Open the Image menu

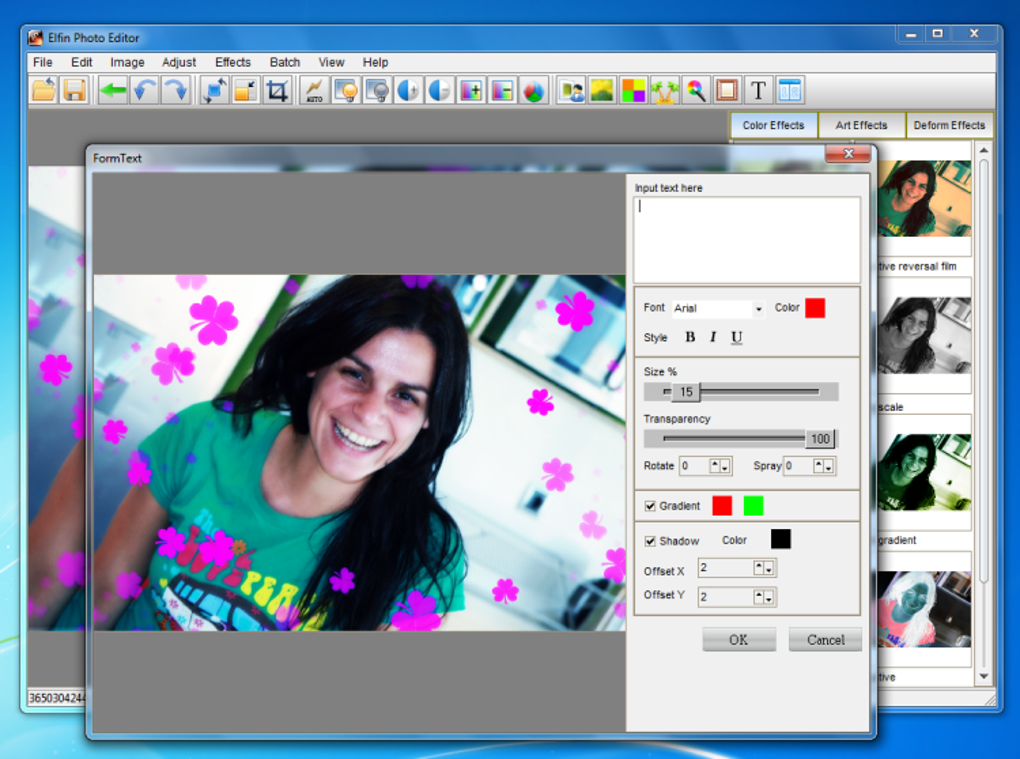pos(127,62)
